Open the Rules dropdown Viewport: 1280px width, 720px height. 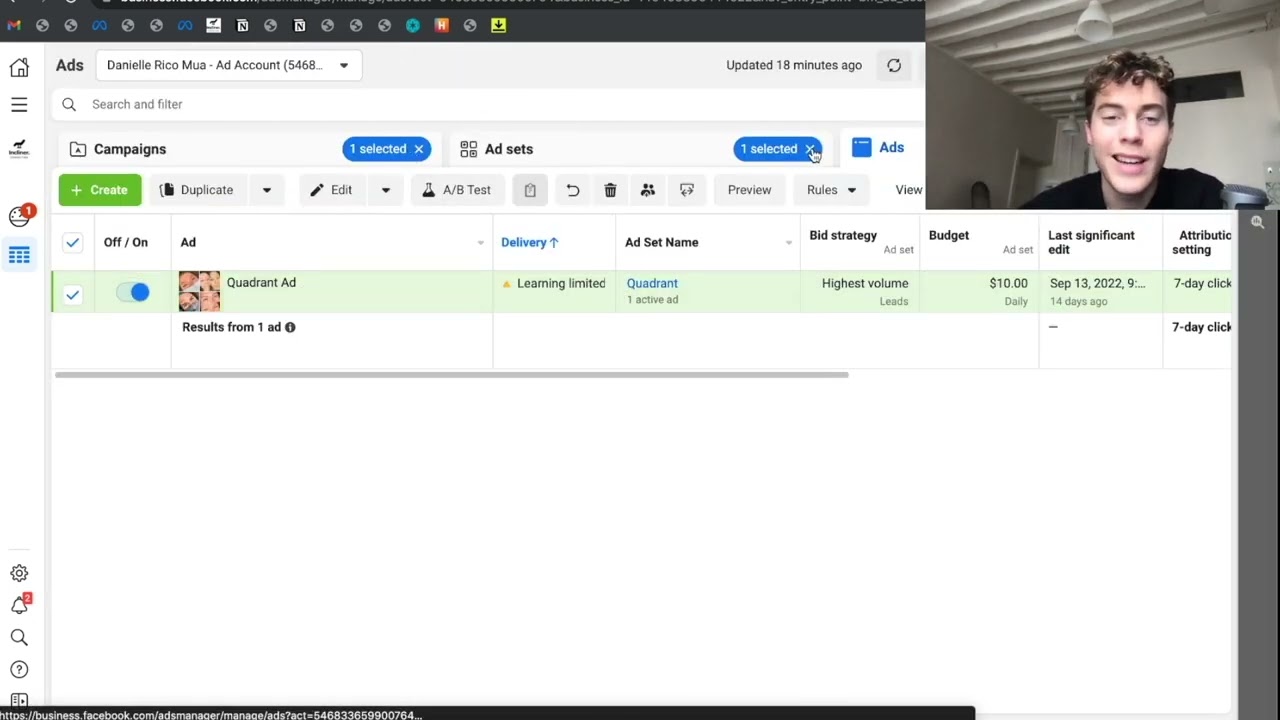832,190
